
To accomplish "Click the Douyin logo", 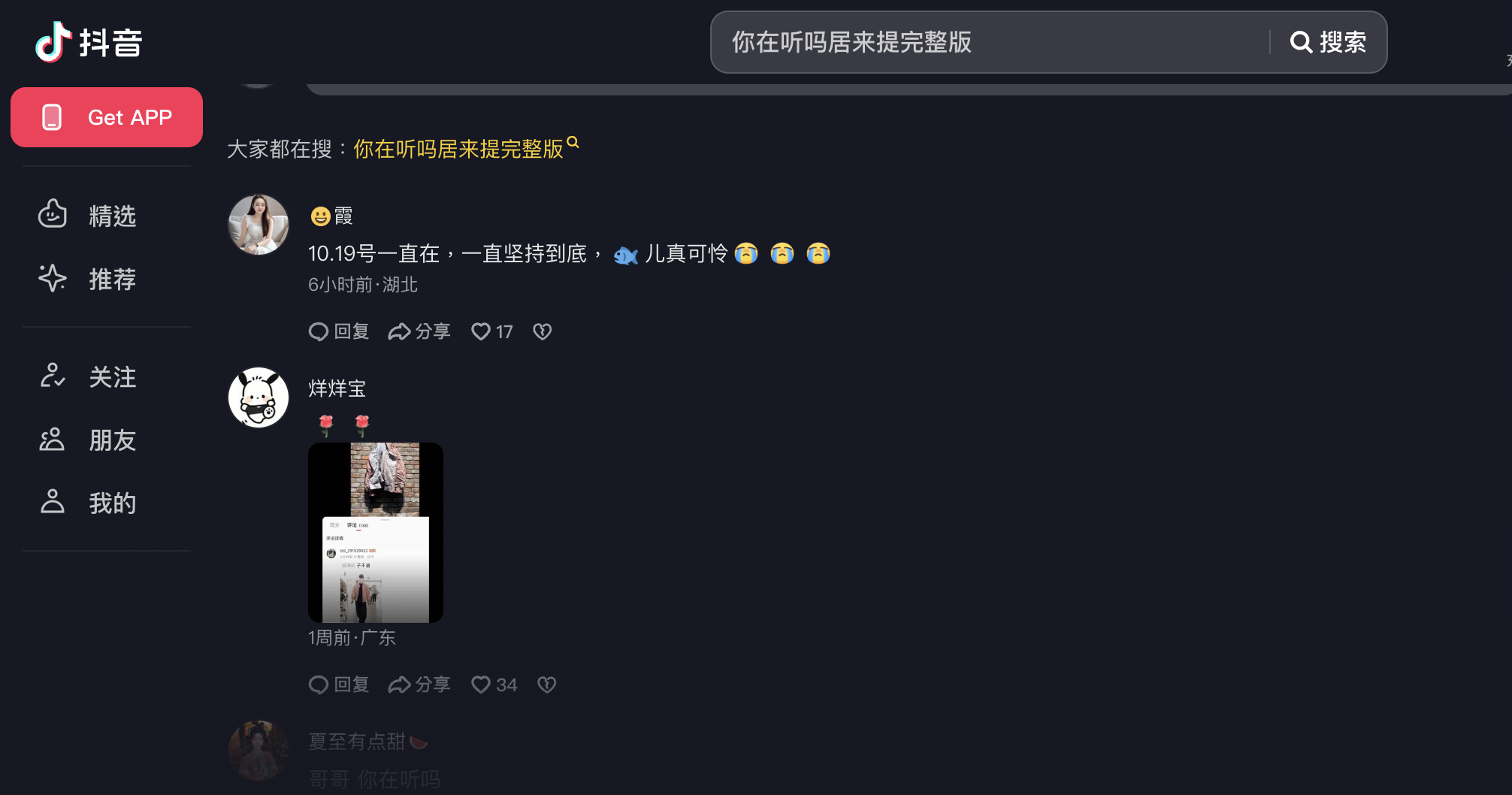I will pyautogui.click(x=89, y=42).
